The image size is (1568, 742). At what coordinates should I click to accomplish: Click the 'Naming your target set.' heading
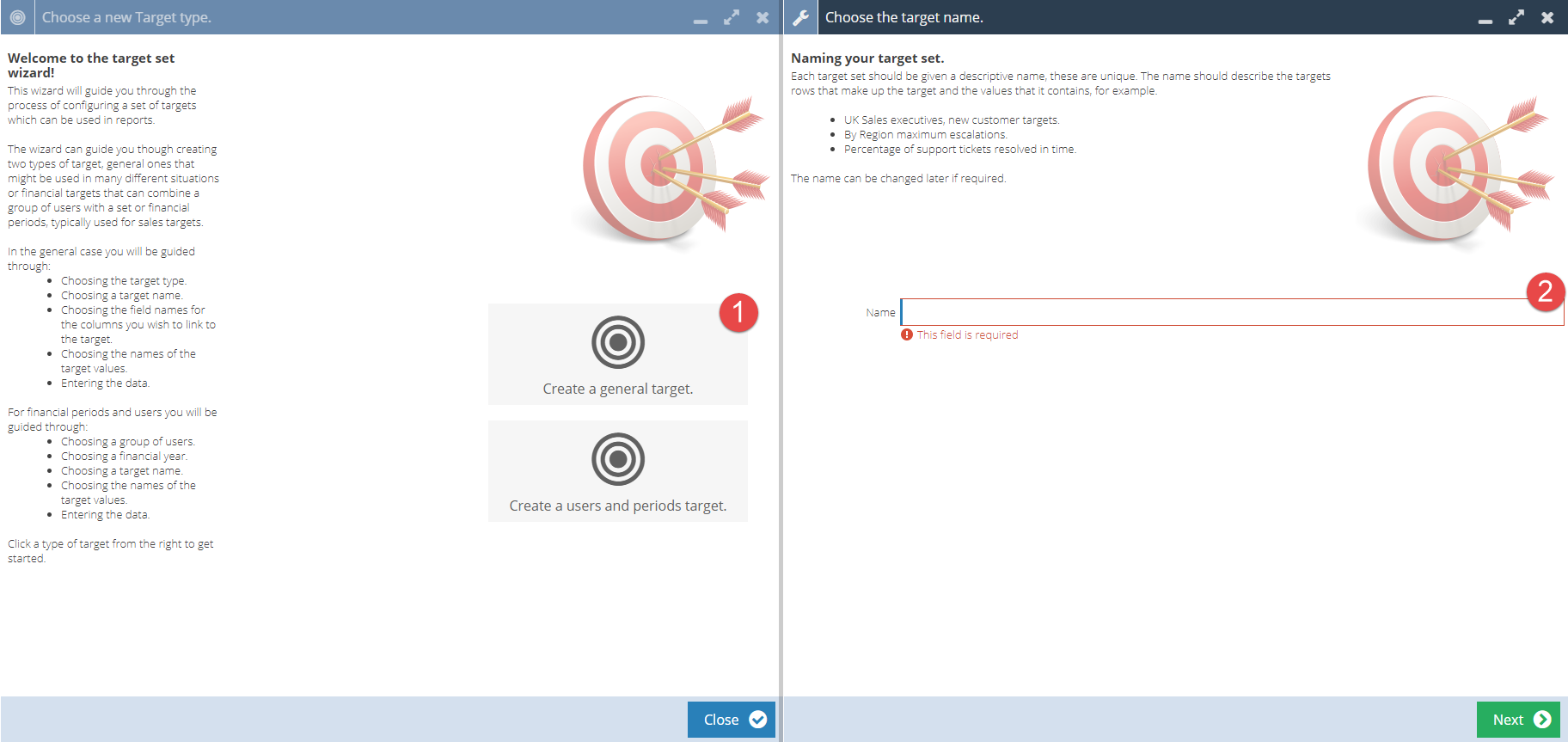pos(867,58)
